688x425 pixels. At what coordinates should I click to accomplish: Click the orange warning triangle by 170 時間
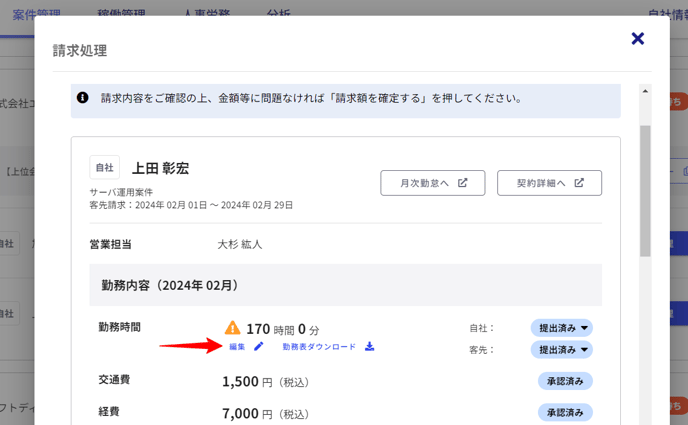pyautogui.click(x=232, y=327)
